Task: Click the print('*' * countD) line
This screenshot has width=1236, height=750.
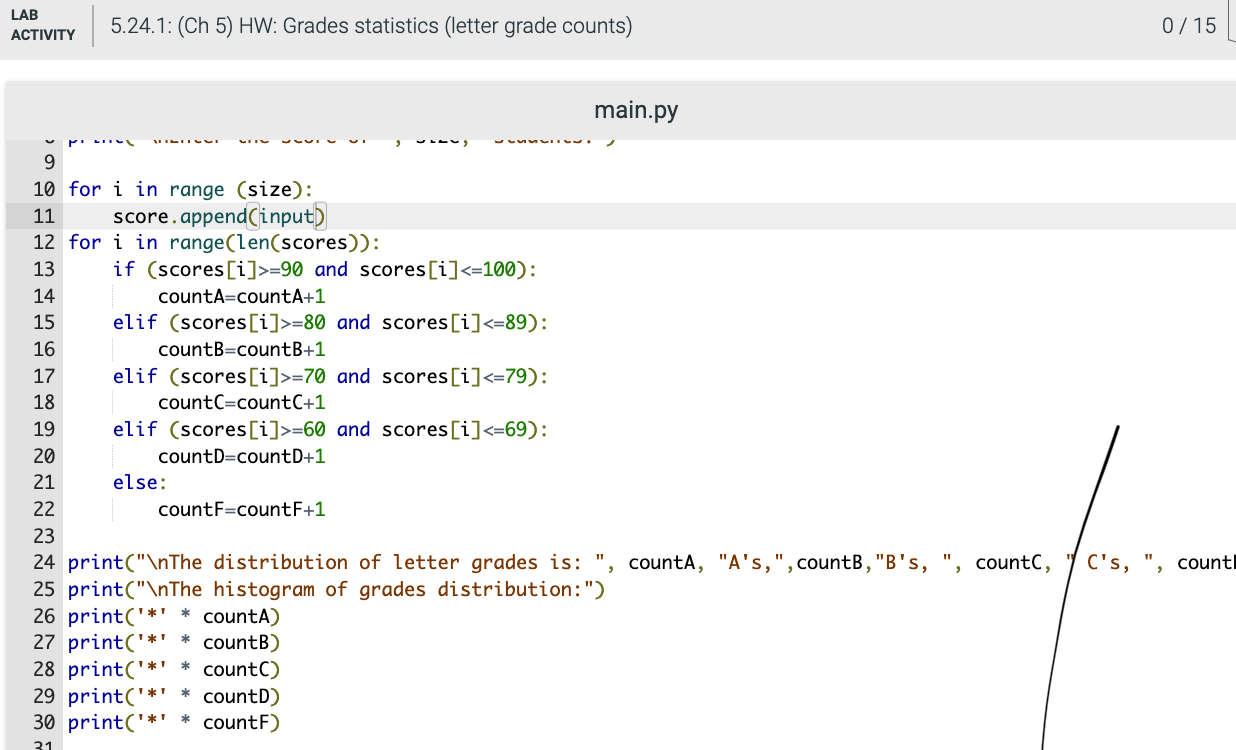Action: pyautogui.click(x=174, y=696)
